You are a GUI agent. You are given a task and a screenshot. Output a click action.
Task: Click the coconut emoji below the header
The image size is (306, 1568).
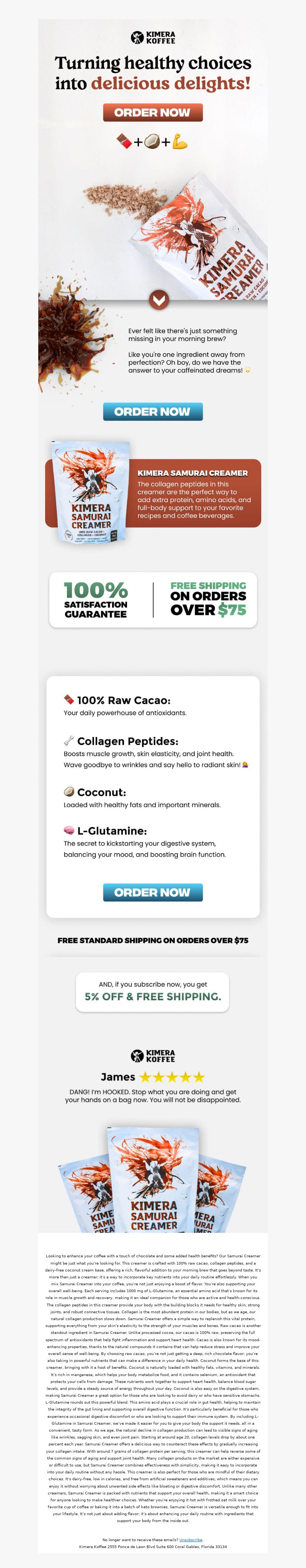tap(152, 142)
